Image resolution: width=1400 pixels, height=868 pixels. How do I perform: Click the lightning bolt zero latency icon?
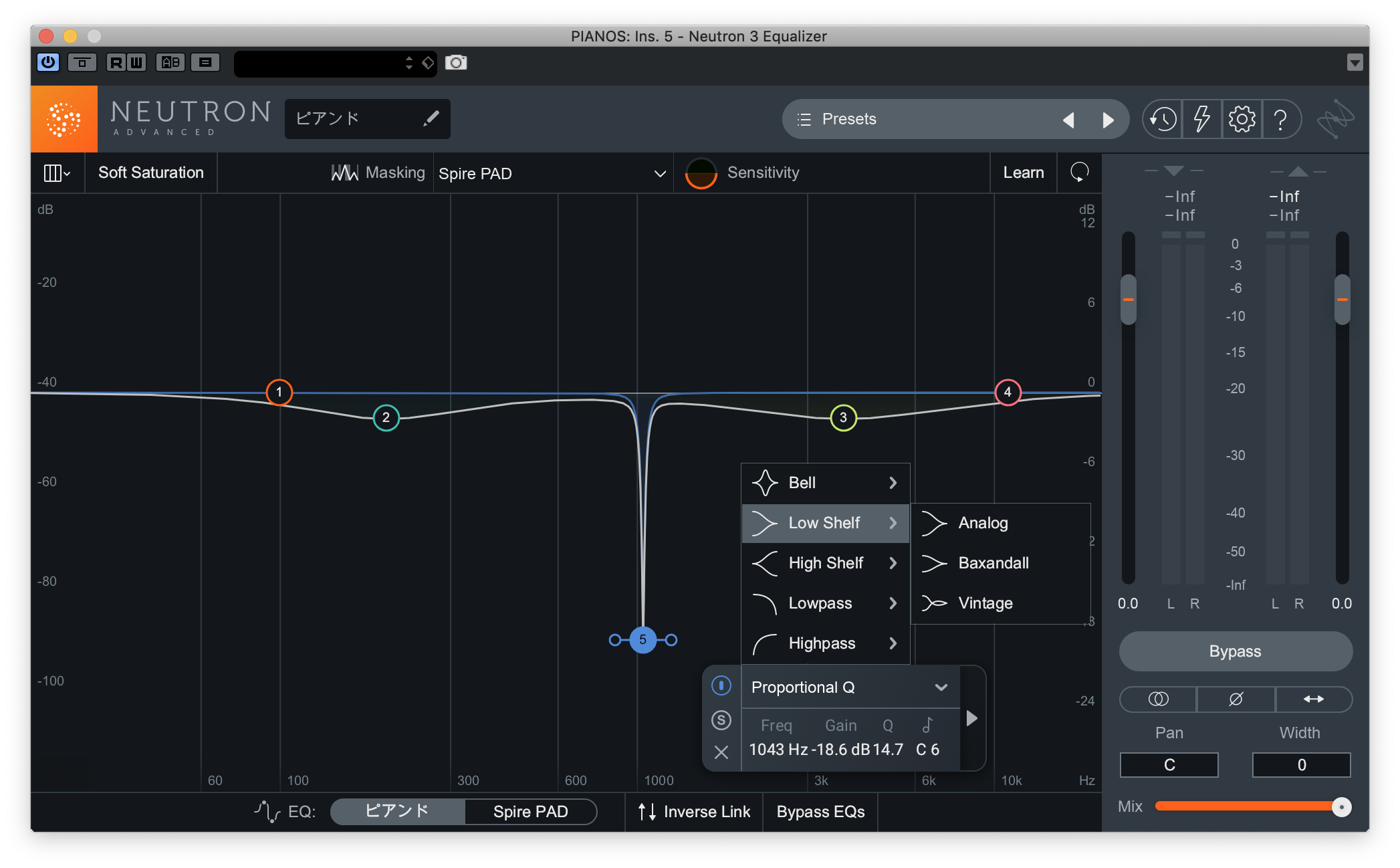tap(1202, 120)
